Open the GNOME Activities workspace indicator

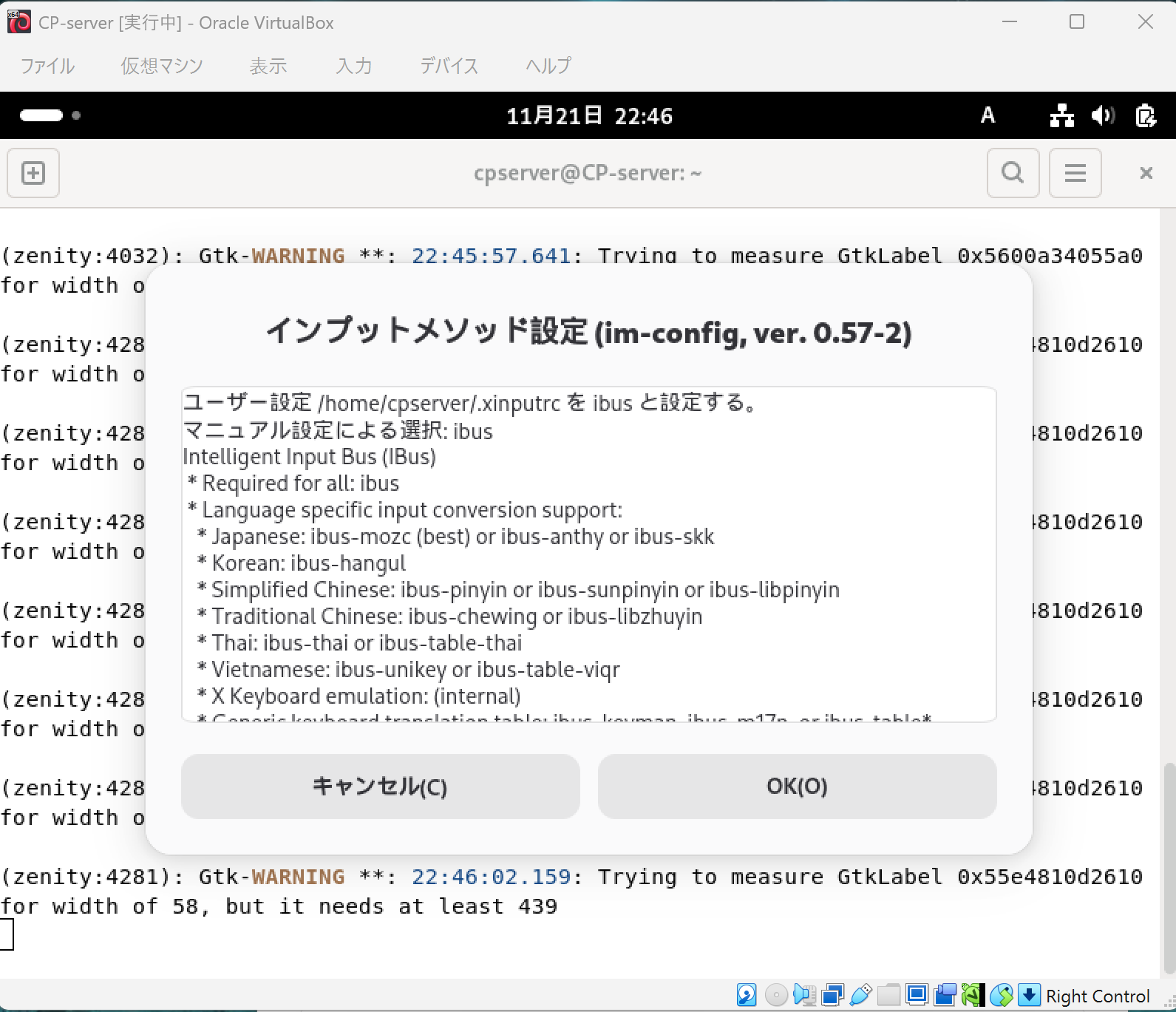(x=50, y=115)
